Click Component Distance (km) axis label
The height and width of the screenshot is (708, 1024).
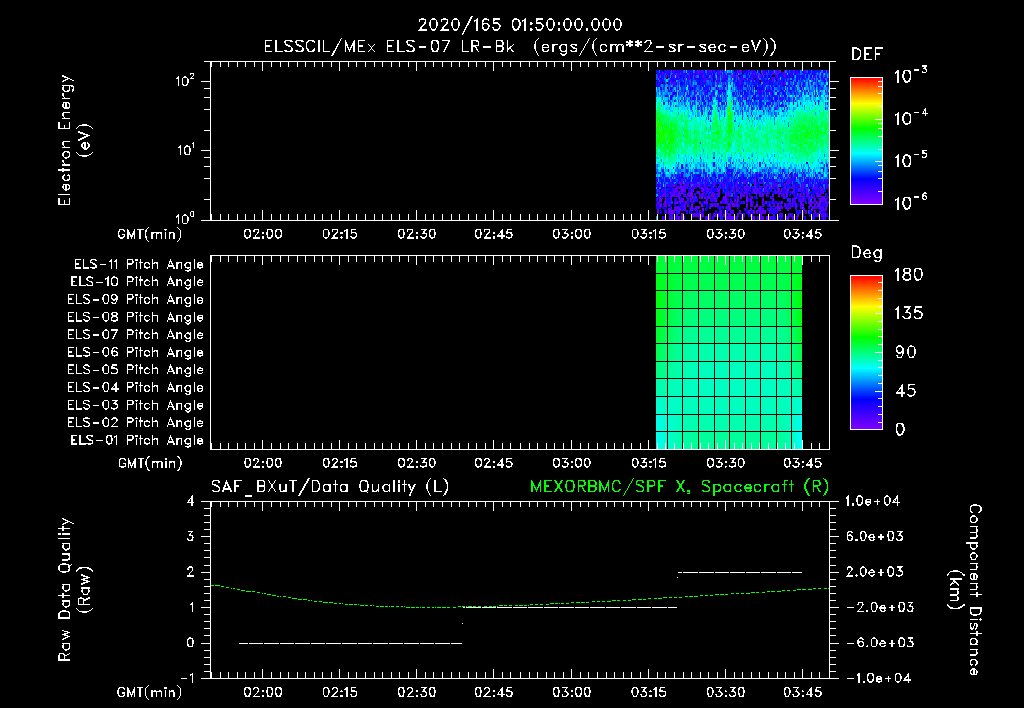(965, 589)
